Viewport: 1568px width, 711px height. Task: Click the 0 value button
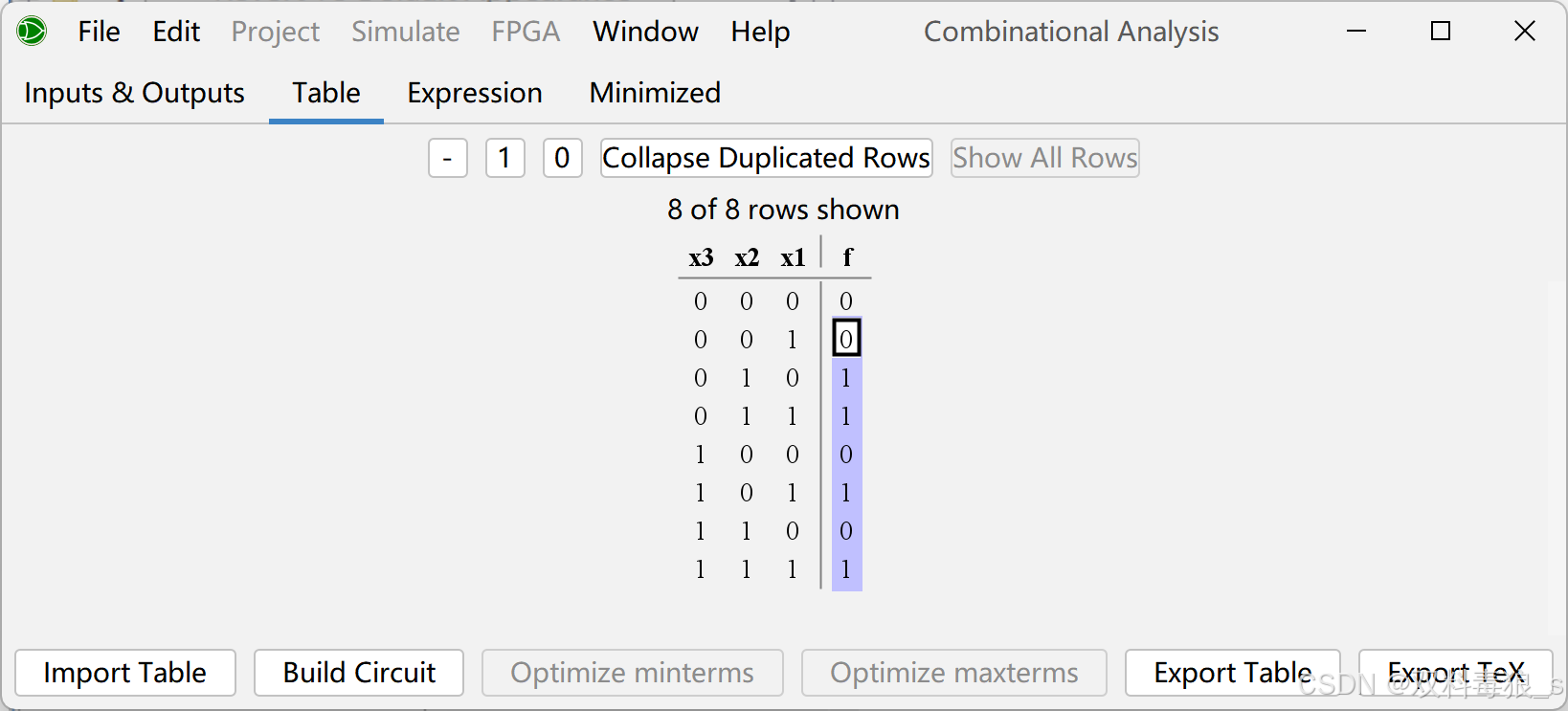click(562, 158)
